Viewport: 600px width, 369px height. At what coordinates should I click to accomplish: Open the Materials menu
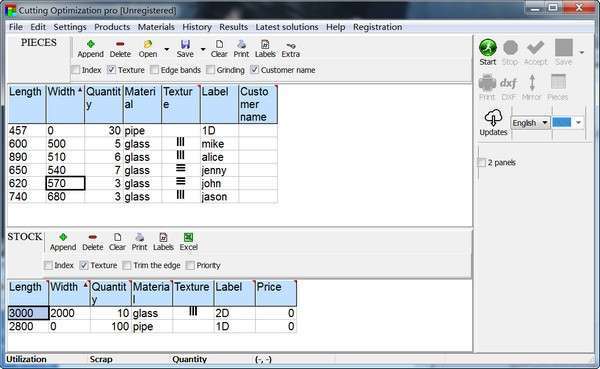156,27
